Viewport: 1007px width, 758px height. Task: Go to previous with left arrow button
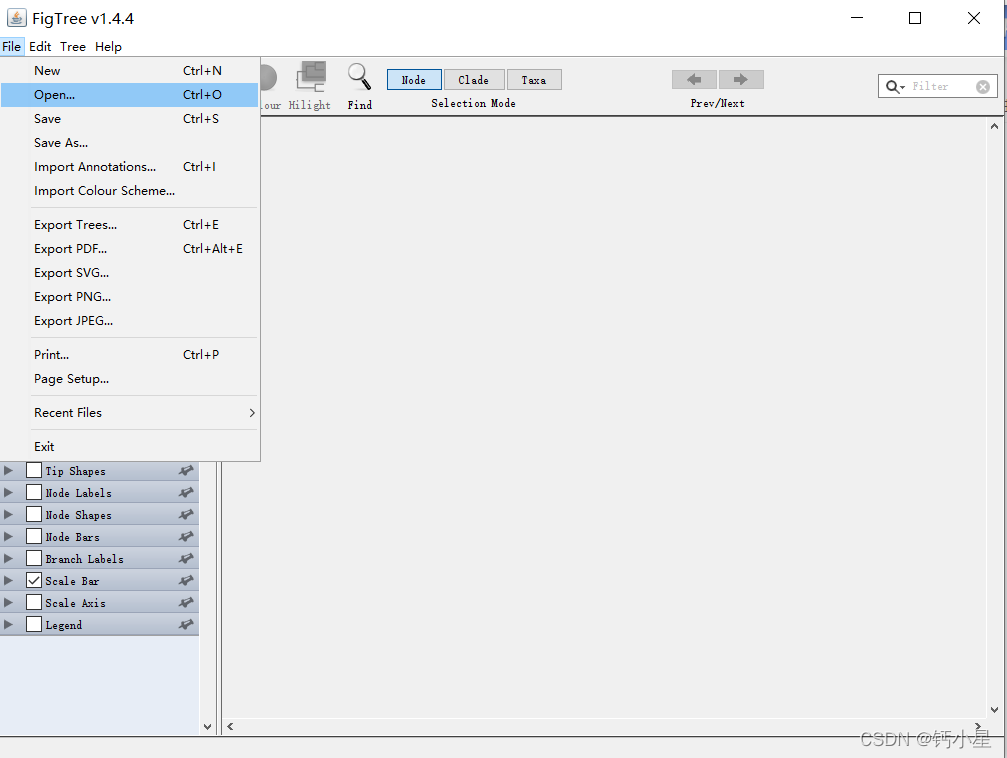click(694, 80)
